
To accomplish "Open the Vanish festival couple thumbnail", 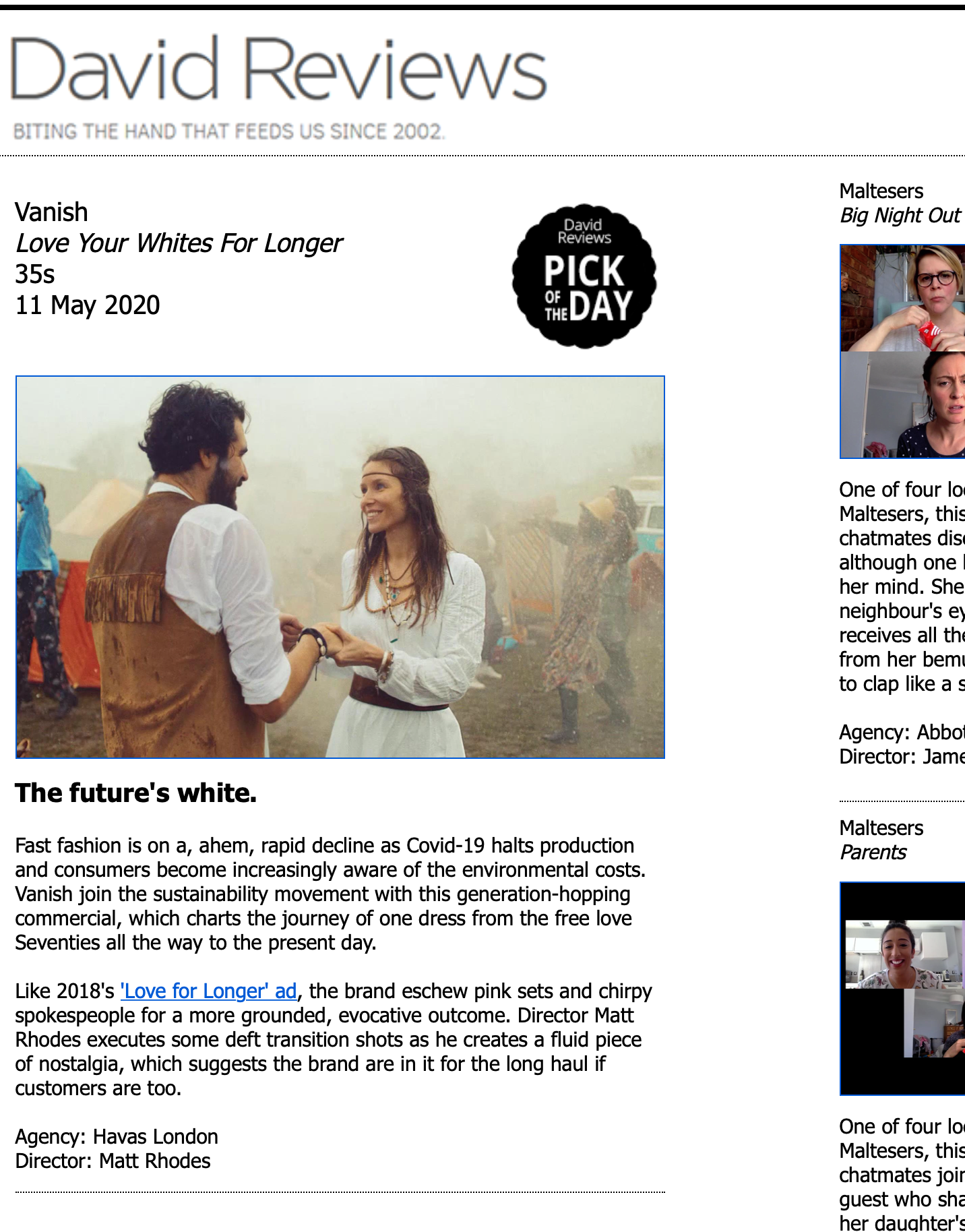I will 340,567.
